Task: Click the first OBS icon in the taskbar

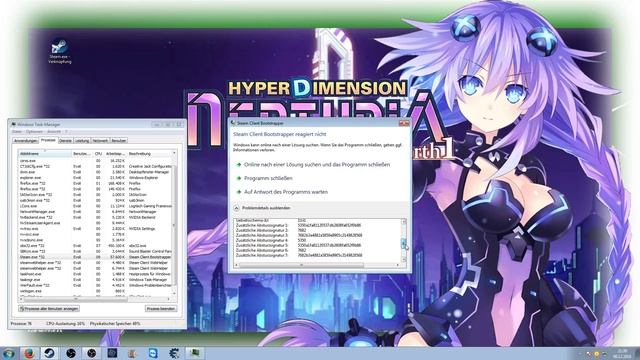Action: coord(71,353)
